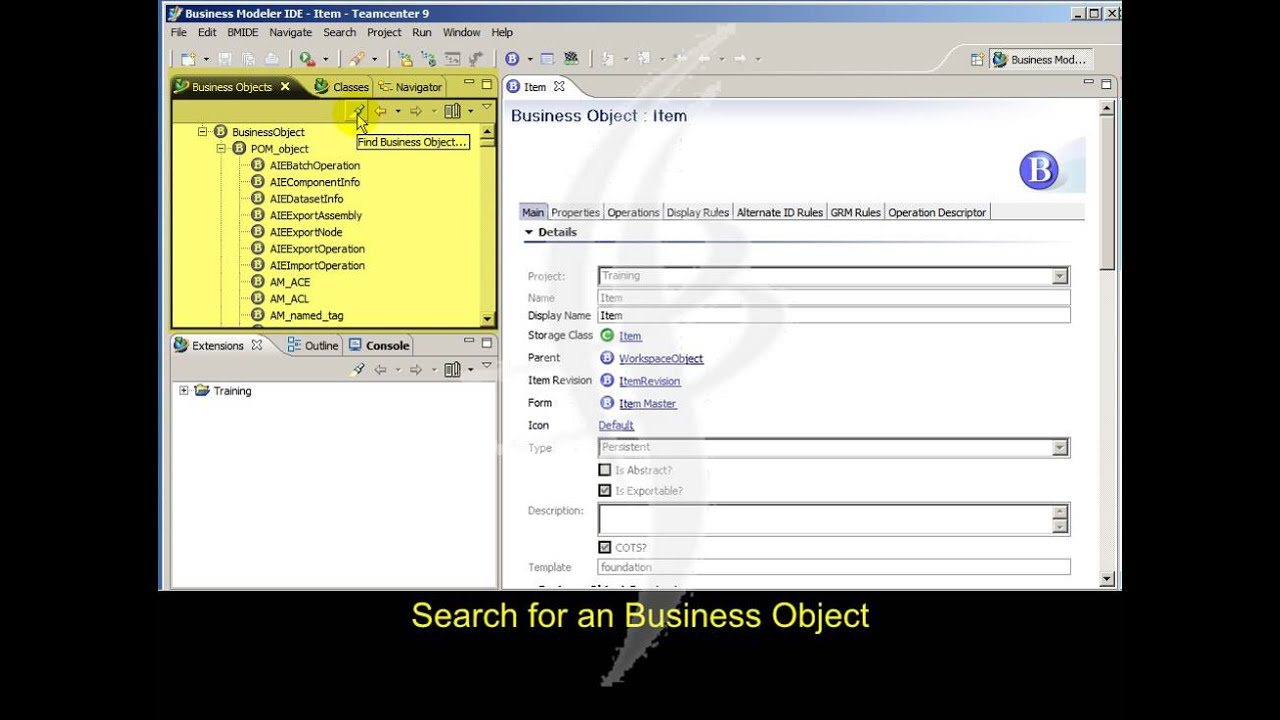Open the Window menu
The image size is (1280, 720).
(462, 32)
